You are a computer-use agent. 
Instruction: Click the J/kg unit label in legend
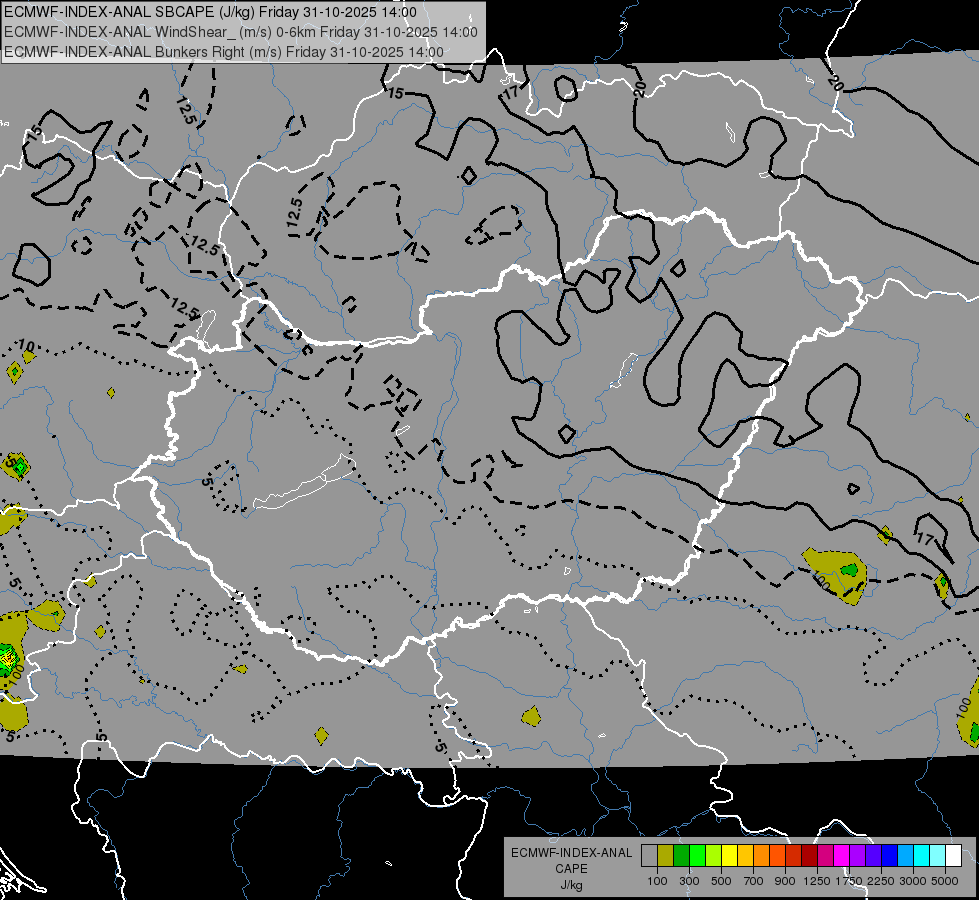(x=571, y=885)
